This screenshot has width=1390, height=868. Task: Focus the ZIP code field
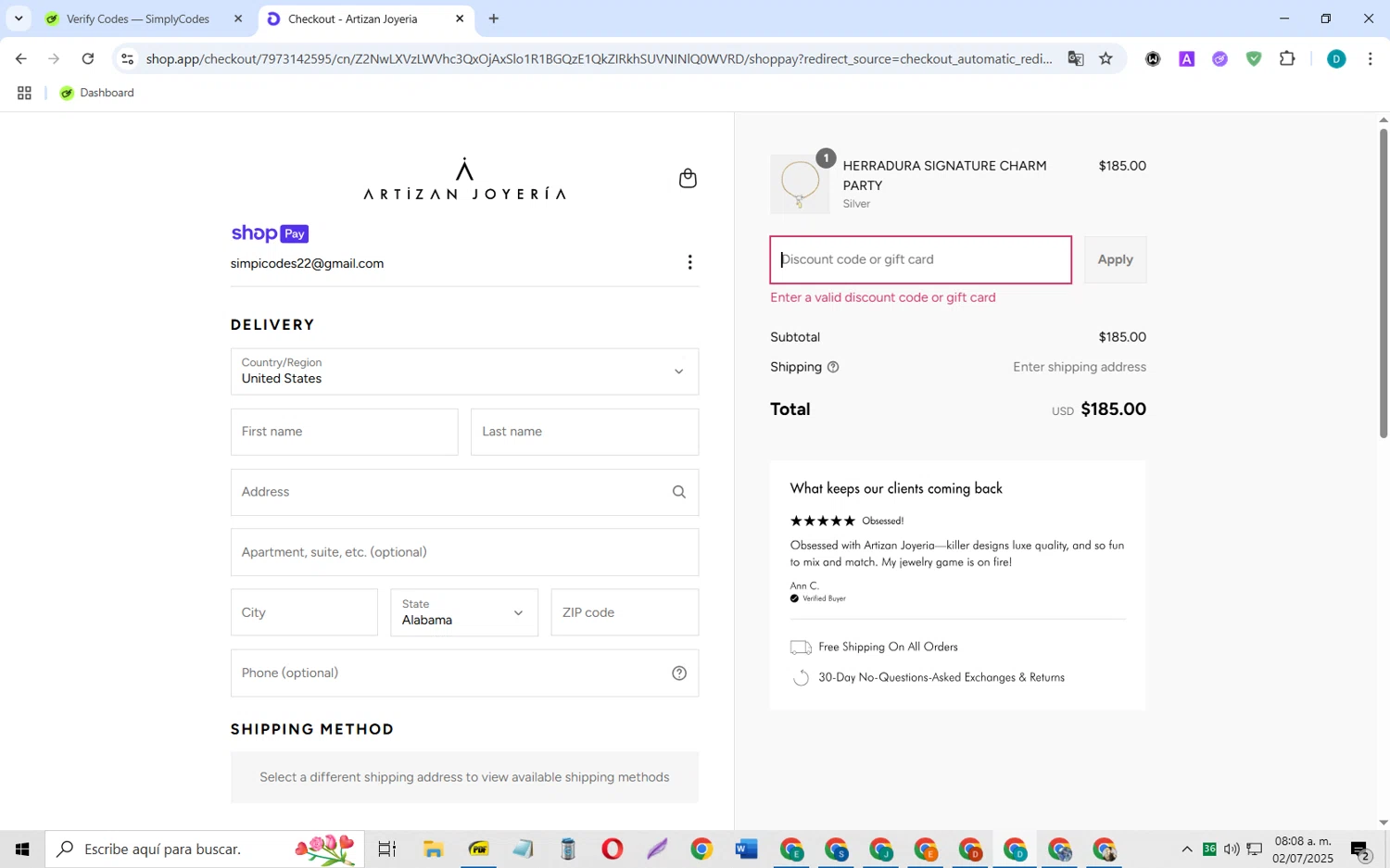coord(625,612)
